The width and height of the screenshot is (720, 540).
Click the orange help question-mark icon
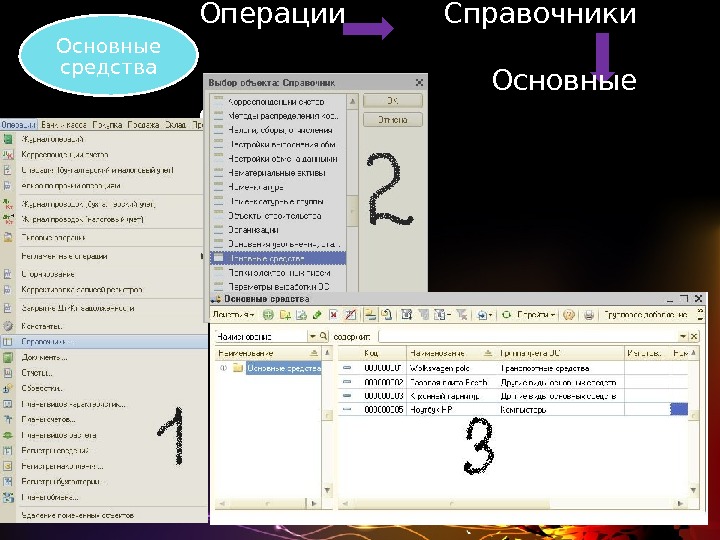(x=569, y=315)
